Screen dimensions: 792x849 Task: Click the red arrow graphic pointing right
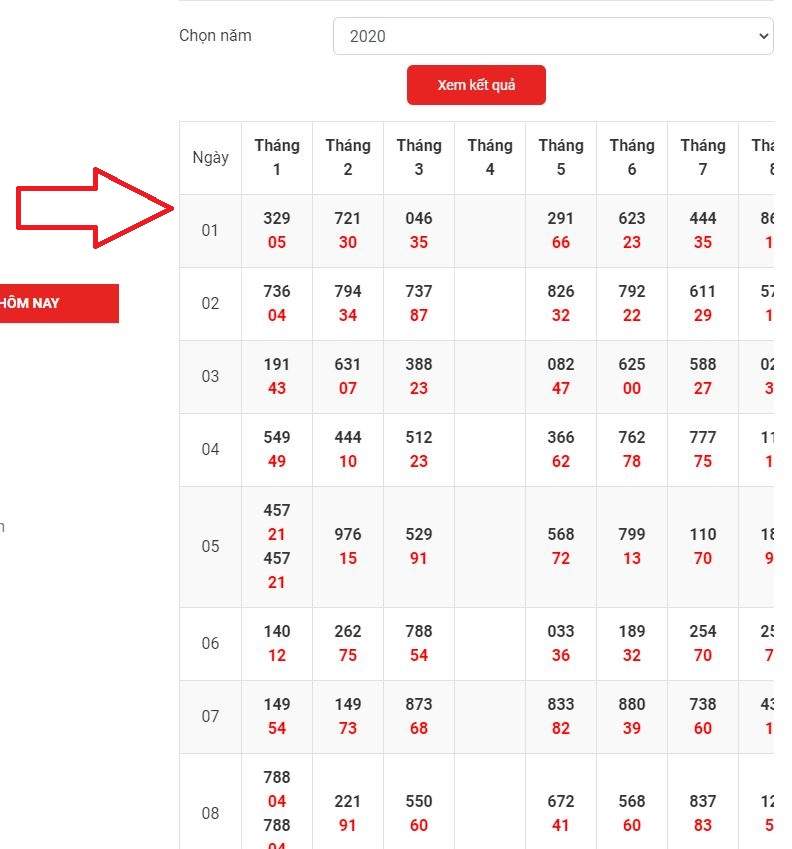tap(95, 208)
